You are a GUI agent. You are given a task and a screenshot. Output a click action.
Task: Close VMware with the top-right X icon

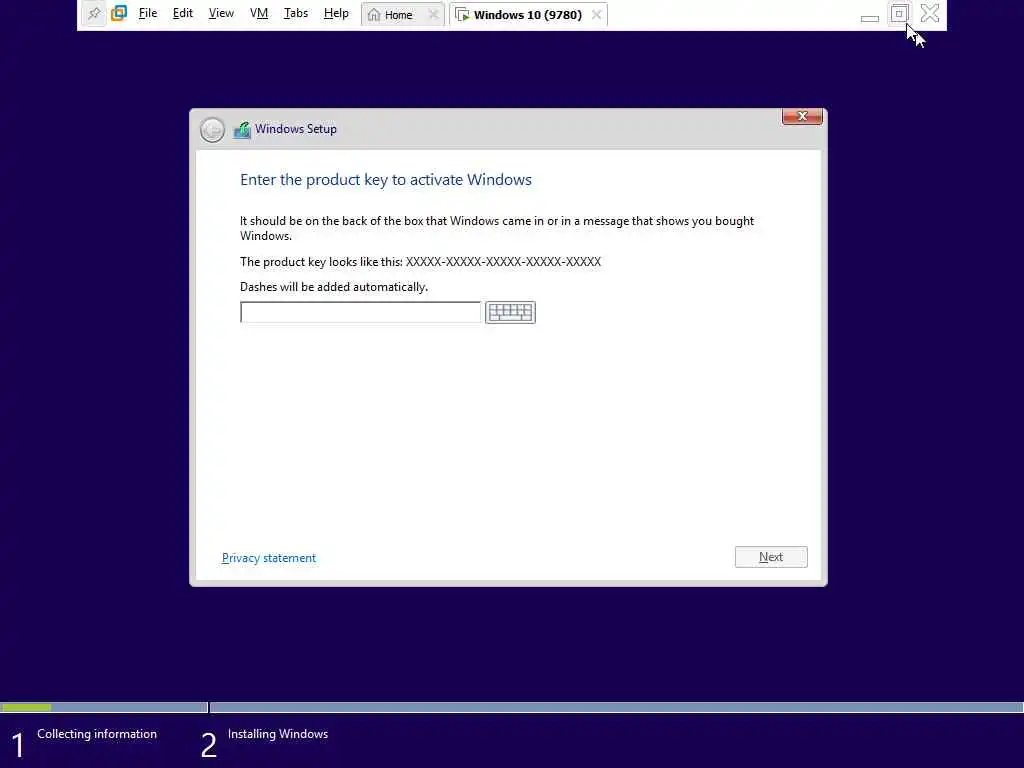click(929, 13)
